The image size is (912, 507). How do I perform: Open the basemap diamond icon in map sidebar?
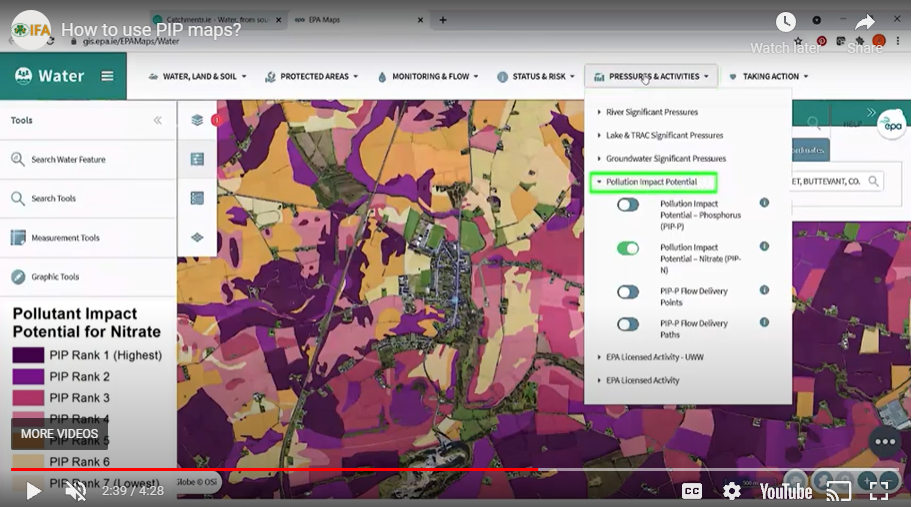click(197, 237)
